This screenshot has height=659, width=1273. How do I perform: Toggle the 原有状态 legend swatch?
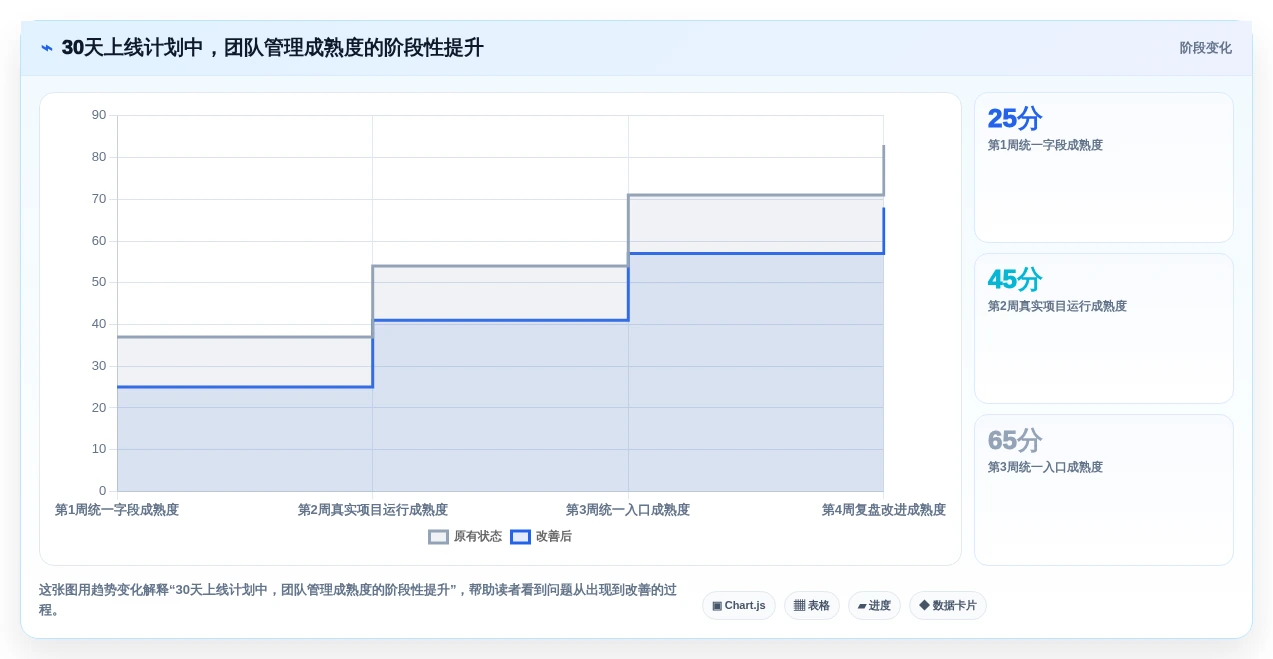tap(438, 537)
